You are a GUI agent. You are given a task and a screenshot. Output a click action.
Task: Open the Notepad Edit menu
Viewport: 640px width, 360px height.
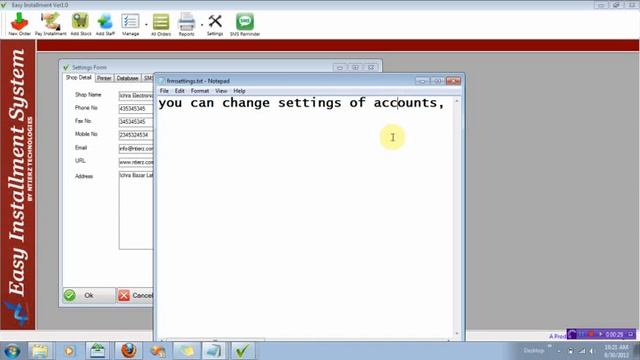coord(180,91)
